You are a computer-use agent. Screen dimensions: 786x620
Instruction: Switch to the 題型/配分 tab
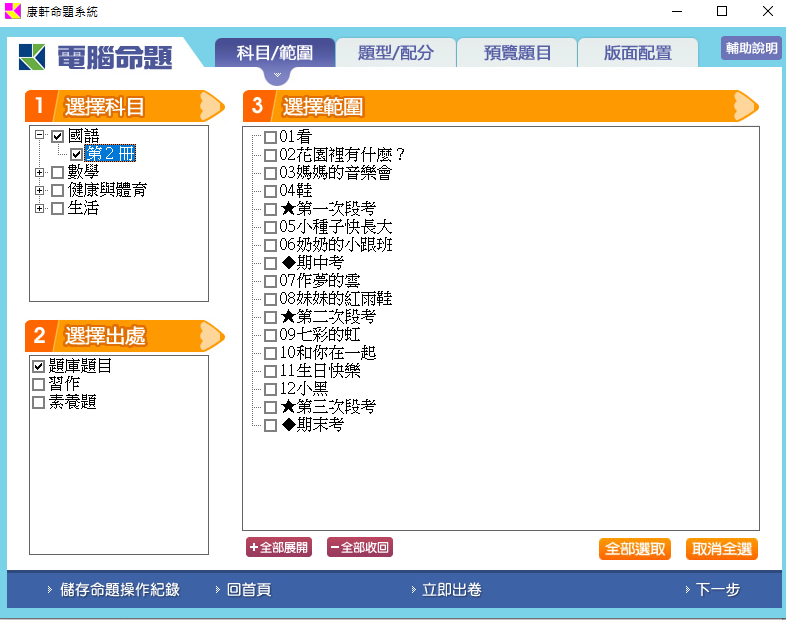(x=395, y=53)
